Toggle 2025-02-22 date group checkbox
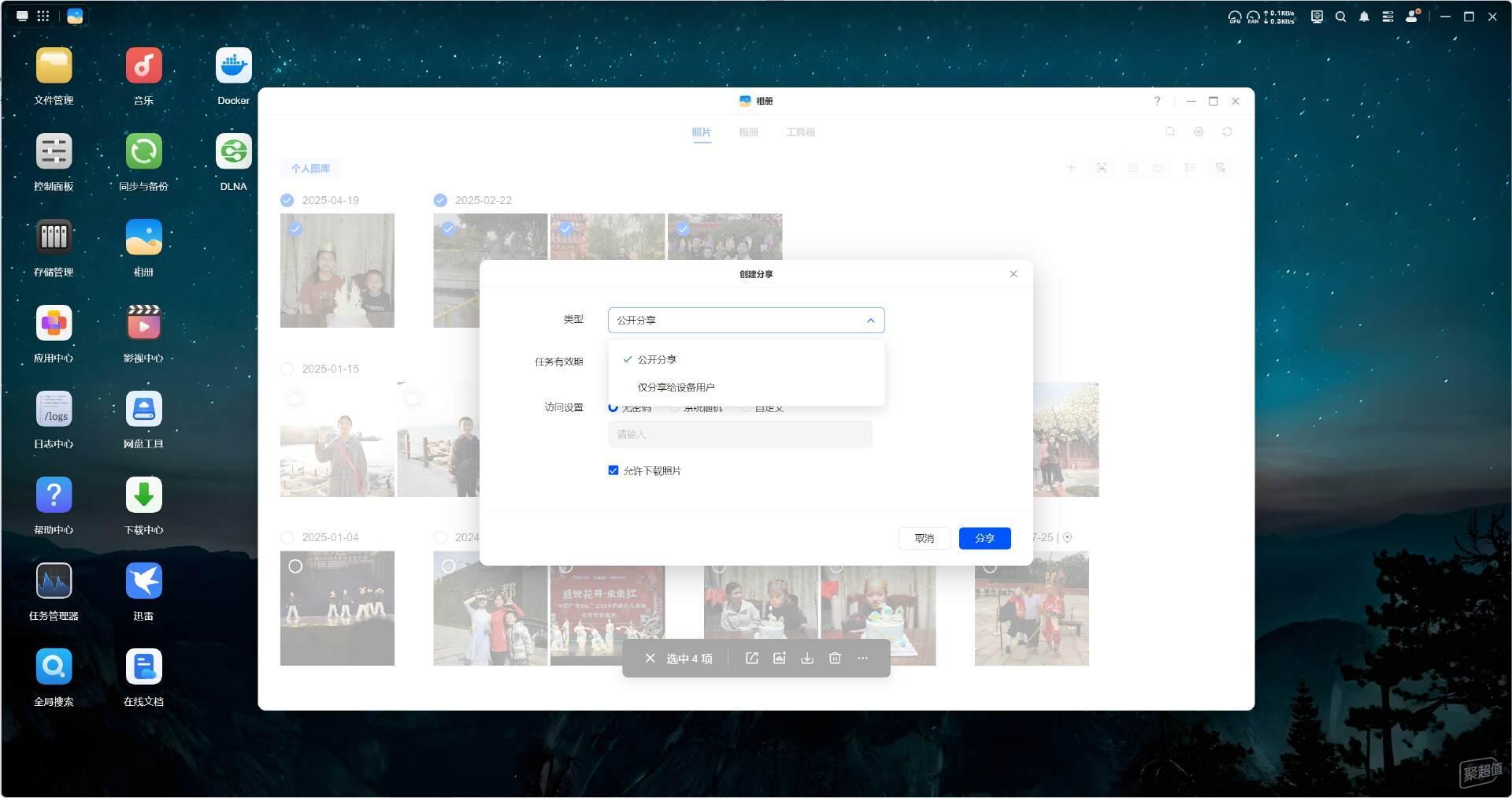 (x=440, y=200)
